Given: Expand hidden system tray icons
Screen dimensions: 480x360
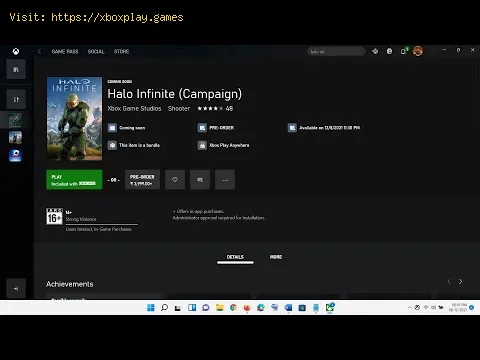Looking at the screenshot, I should point(409,307).
